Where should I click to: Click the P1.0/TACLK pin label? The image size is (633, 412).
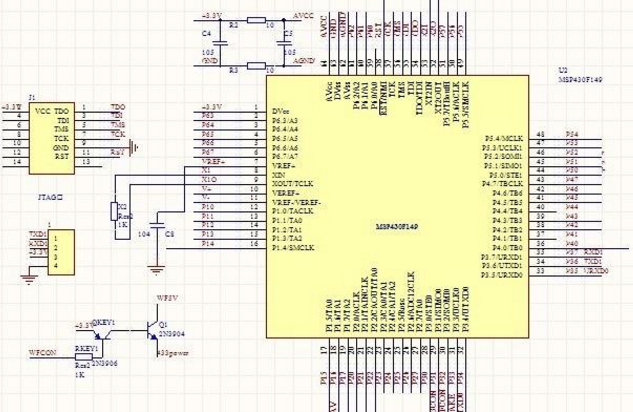pyautogui.click(x=293, y=211)
